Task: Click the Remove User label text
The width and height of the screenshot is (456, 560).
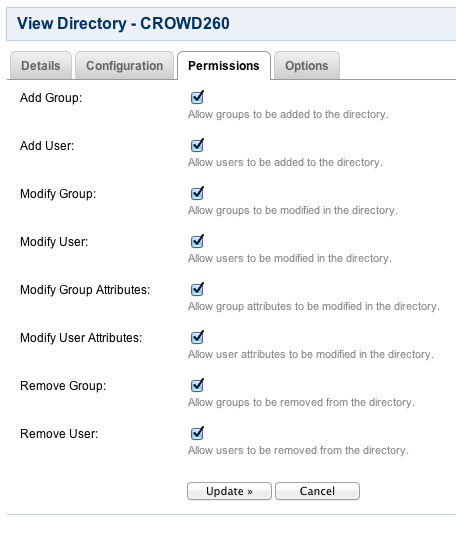Action: [59, 434]
